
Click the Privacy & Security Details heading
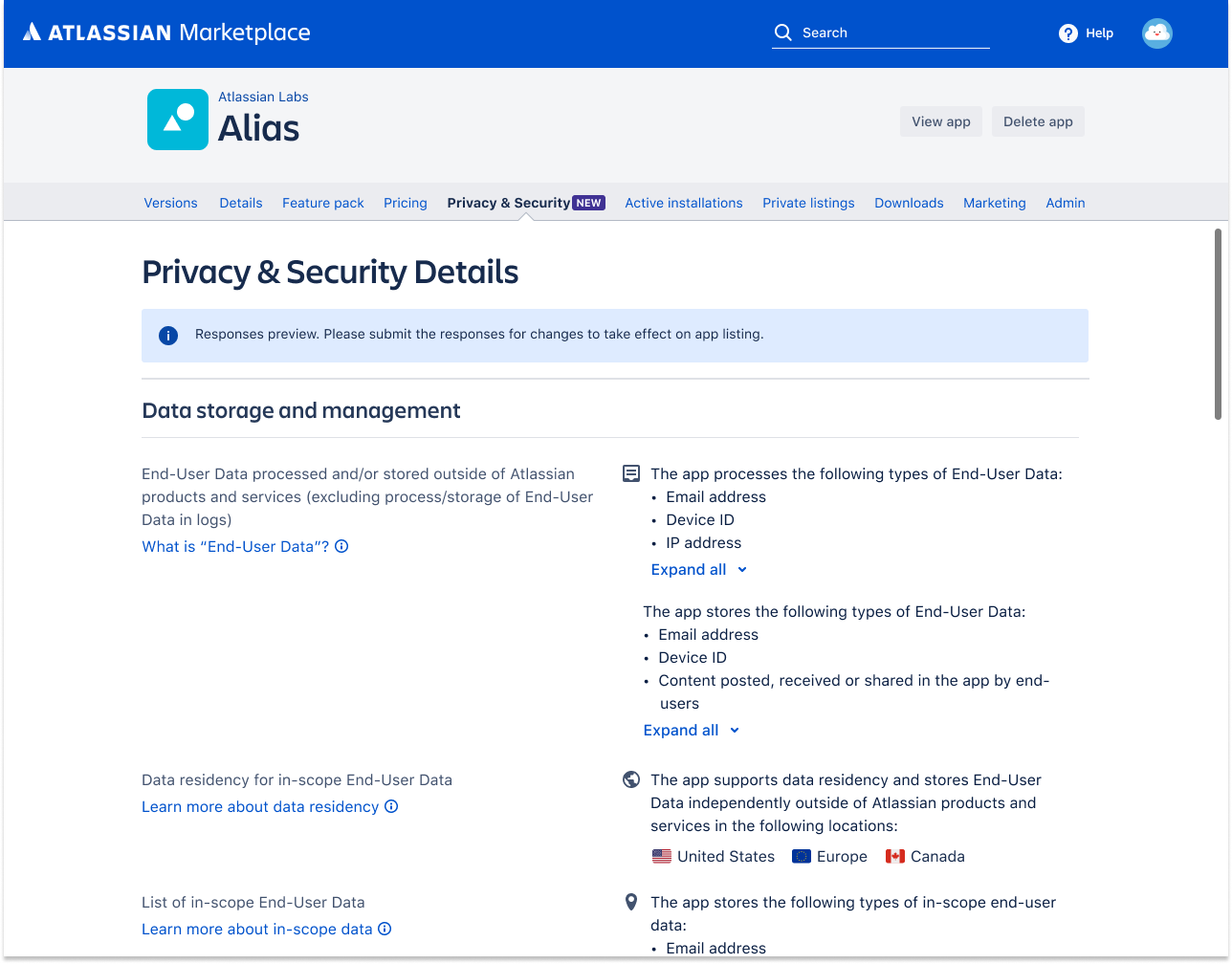(330, 272)
